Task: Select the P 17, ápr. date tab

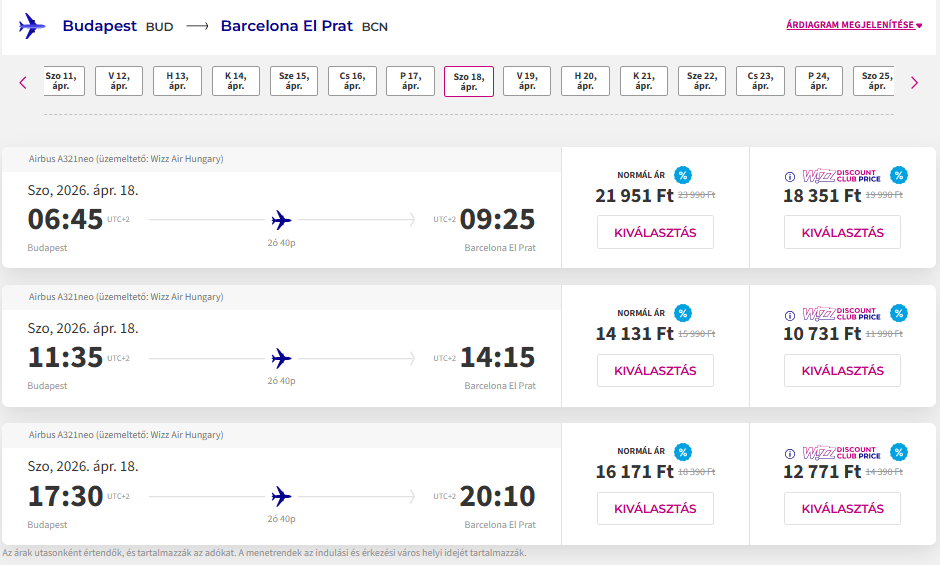Action: [410, 81]
